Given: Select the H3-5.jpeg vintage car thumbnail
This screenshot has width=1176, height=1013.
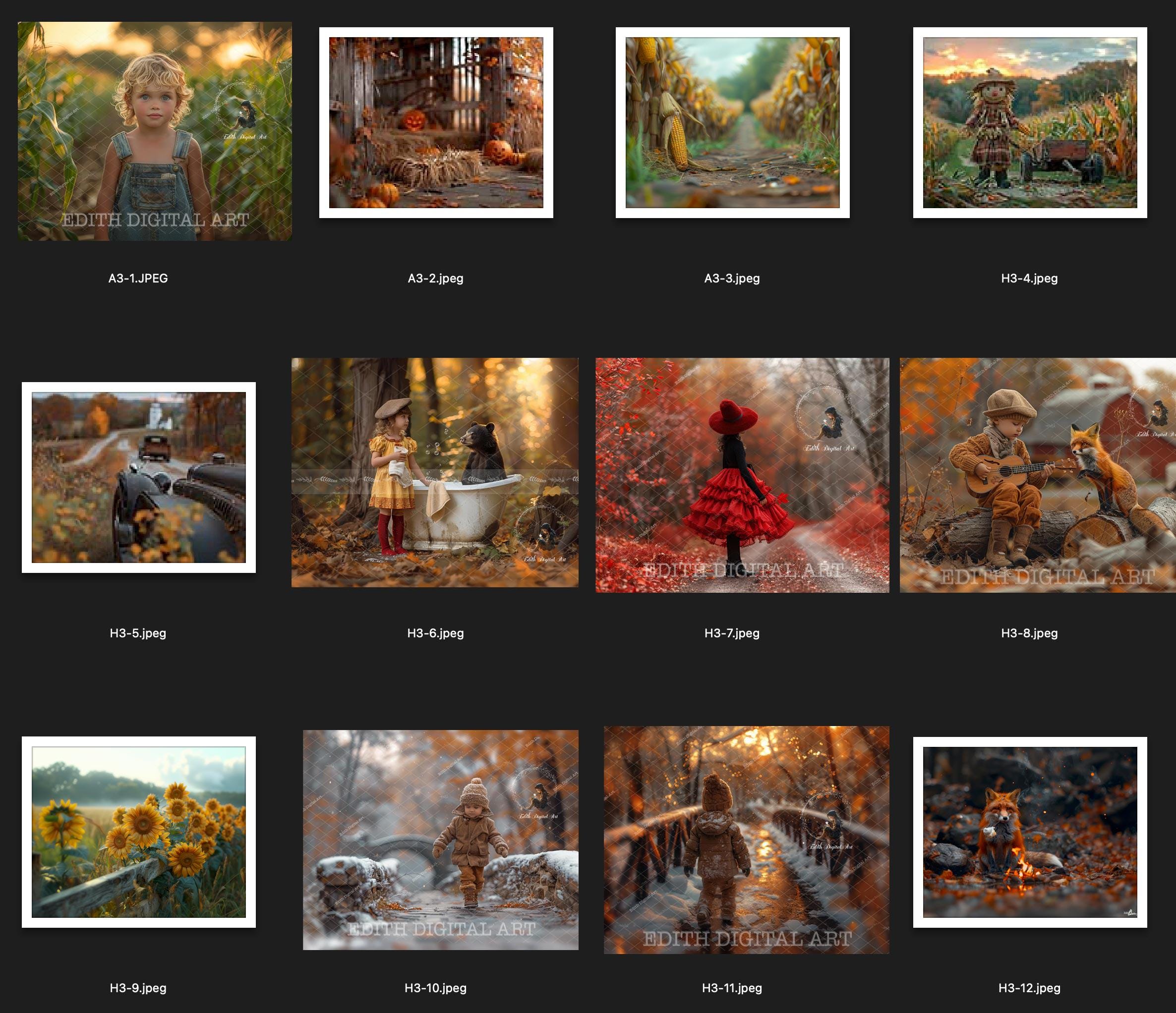Looking at the screenshot, I should (138, 477).
